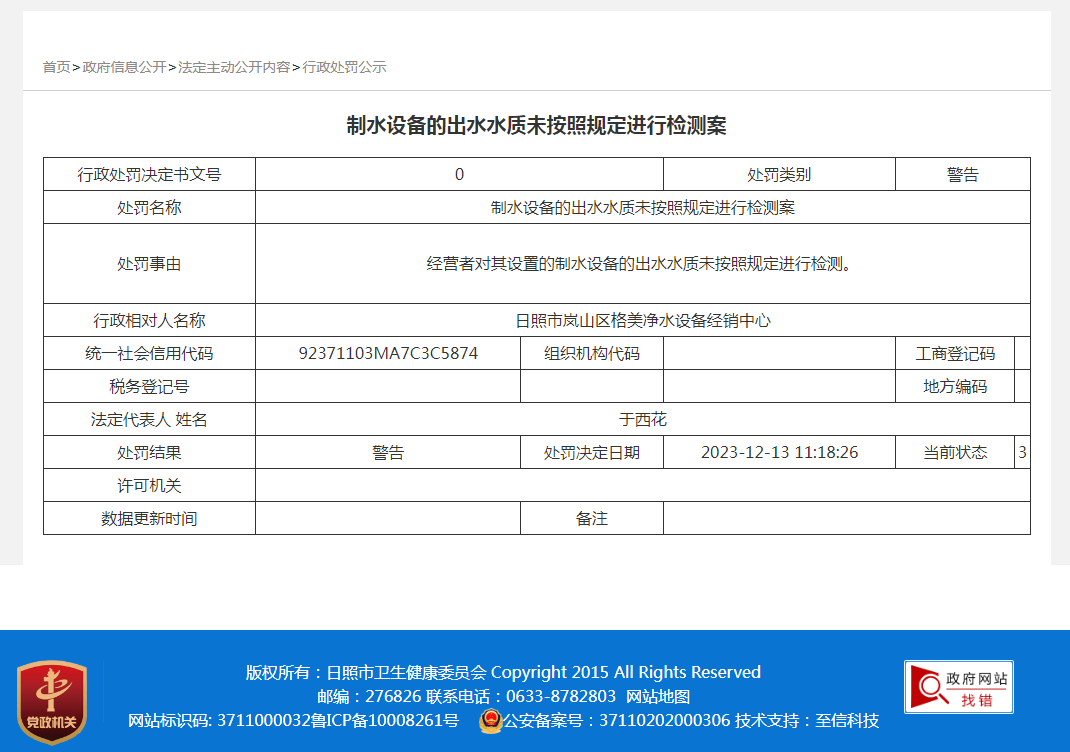Click 警告 value beside 处罚类别
The width and height of the screenshot is (1070, 752).
[962, 175]
